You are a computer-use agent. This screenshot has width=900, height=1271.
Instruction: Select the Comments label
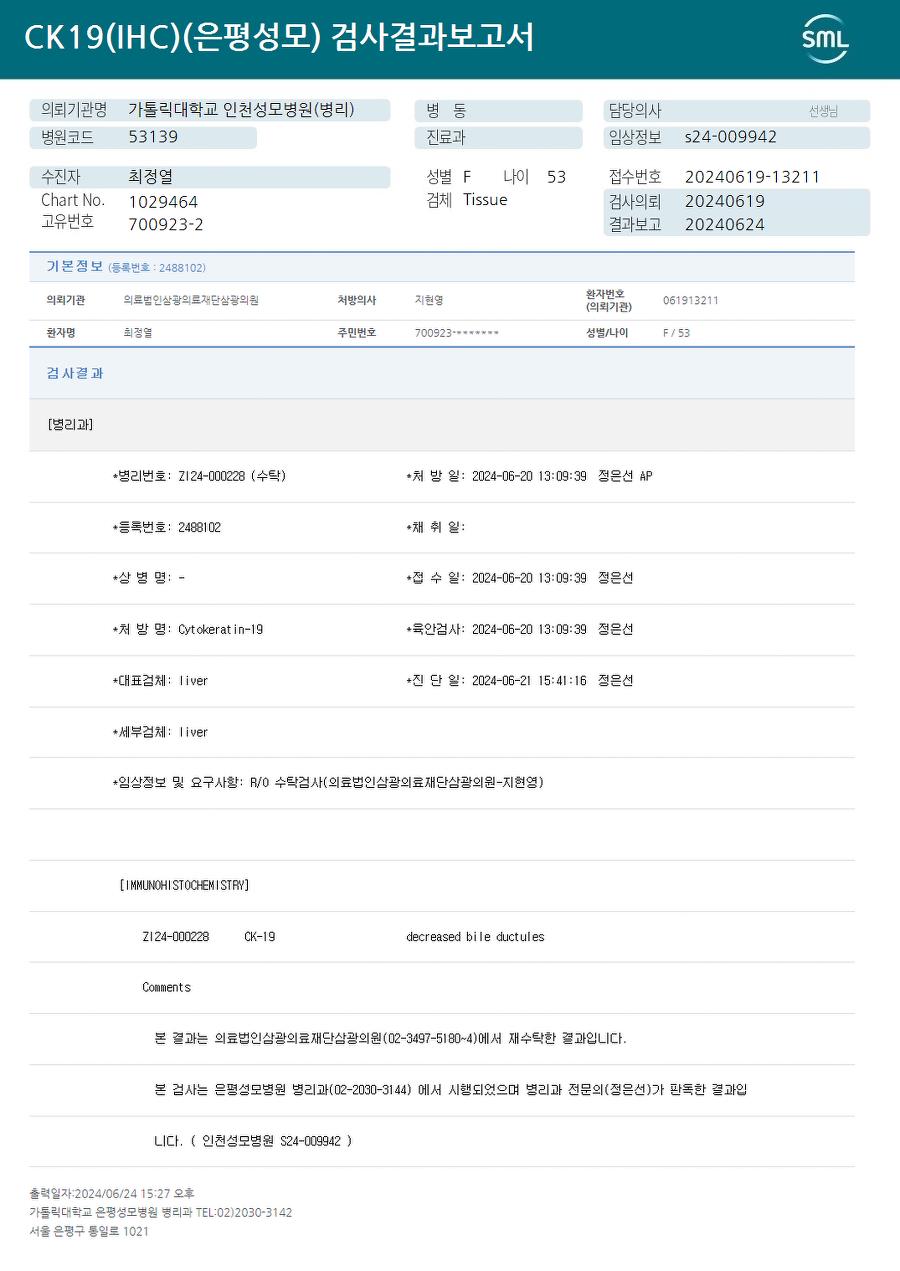click(166, 987)
